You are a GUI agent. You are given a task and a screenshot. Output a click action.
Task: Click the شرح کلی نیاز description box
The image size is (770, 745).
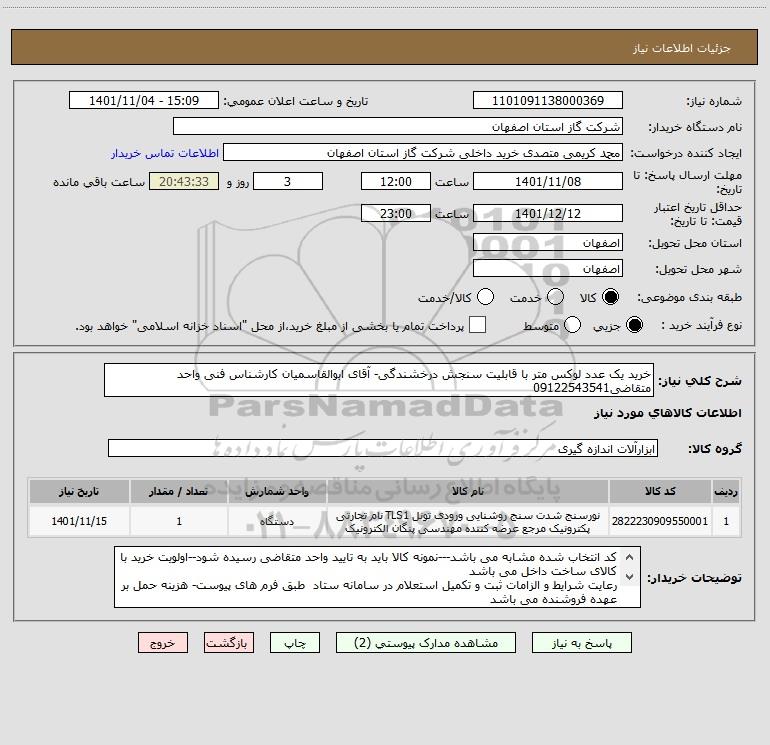tap(379, 381)
